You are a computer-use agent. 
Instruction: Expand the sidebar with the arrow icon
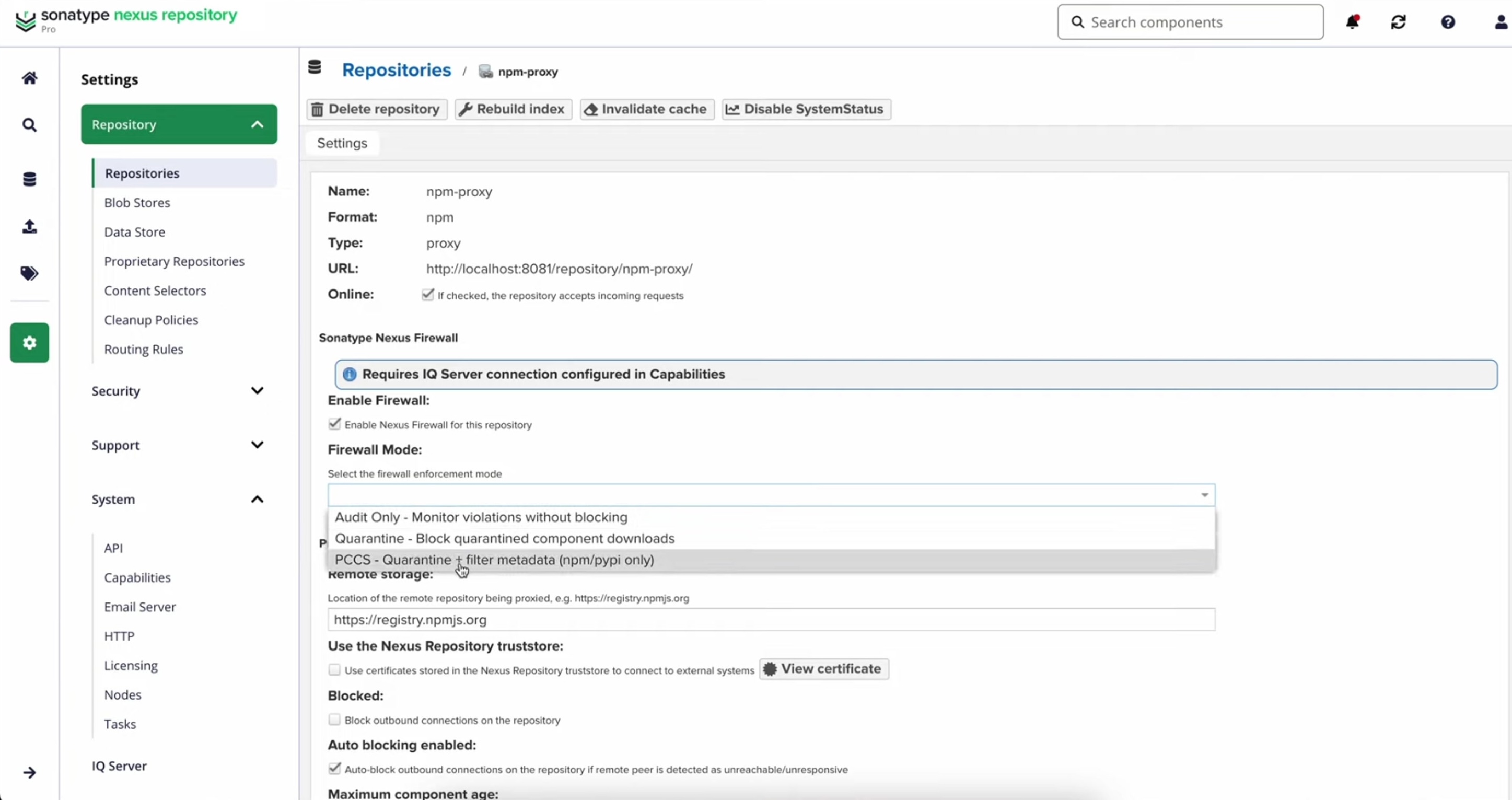pos(29,772)
